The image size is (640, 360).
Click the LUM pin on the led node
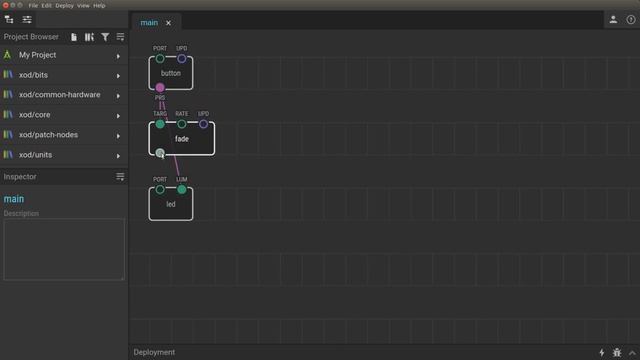tap(182, 189)
